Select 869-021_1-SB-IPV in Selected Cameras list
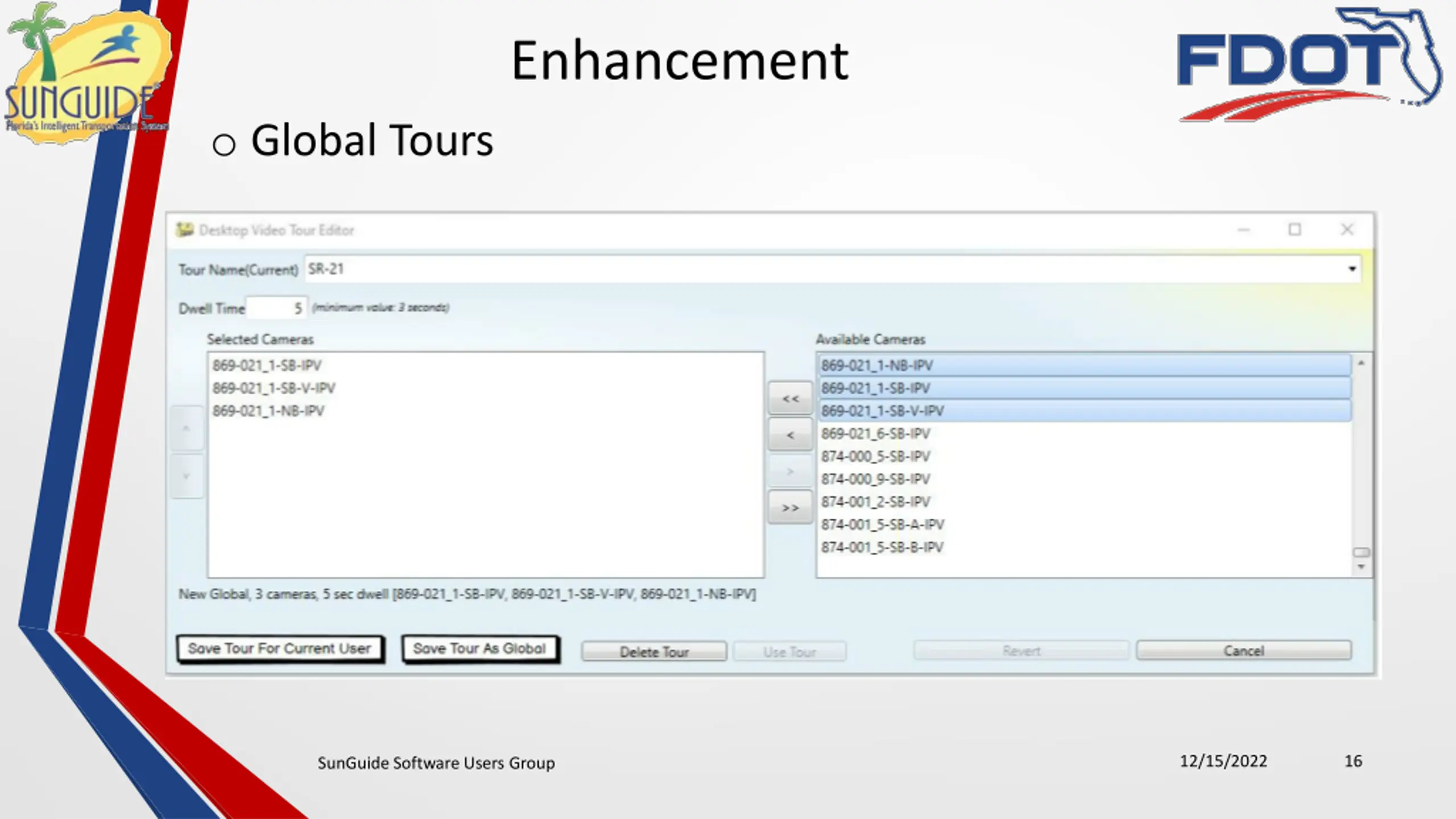Image resolution: width=1456 pixels, height=819 pixels. (x=486, y=365)
